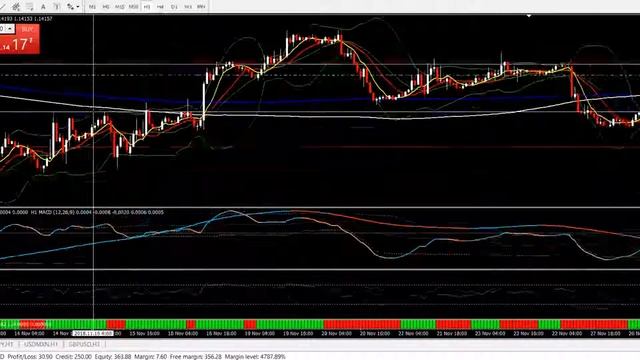
Task: Click the Profit/Loss: 30.90 status text
Action: 30,356
